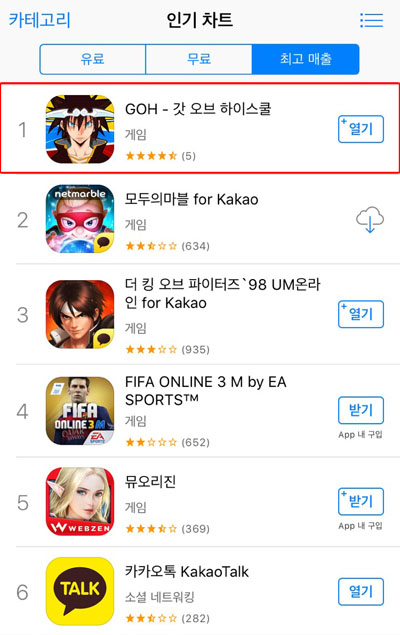
Task: Click 열기 button for GOH
Action: (361, 129)
